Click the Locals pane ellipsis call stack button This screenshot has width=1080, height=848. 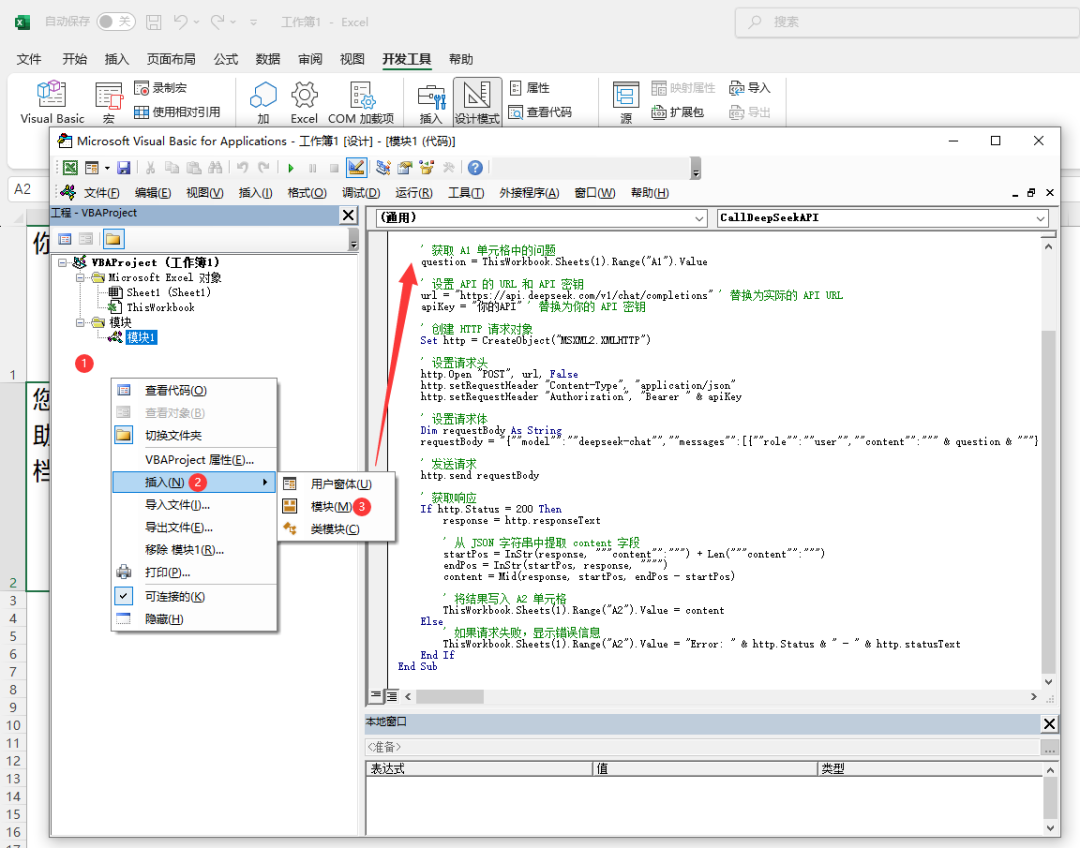tap(1049, 747)
